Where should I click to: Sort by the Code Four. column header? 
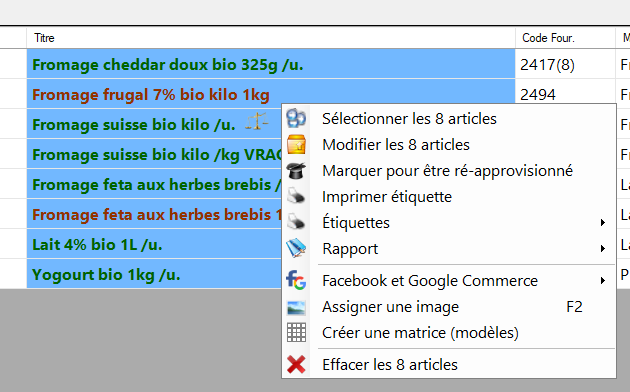[x=565, y=38]
